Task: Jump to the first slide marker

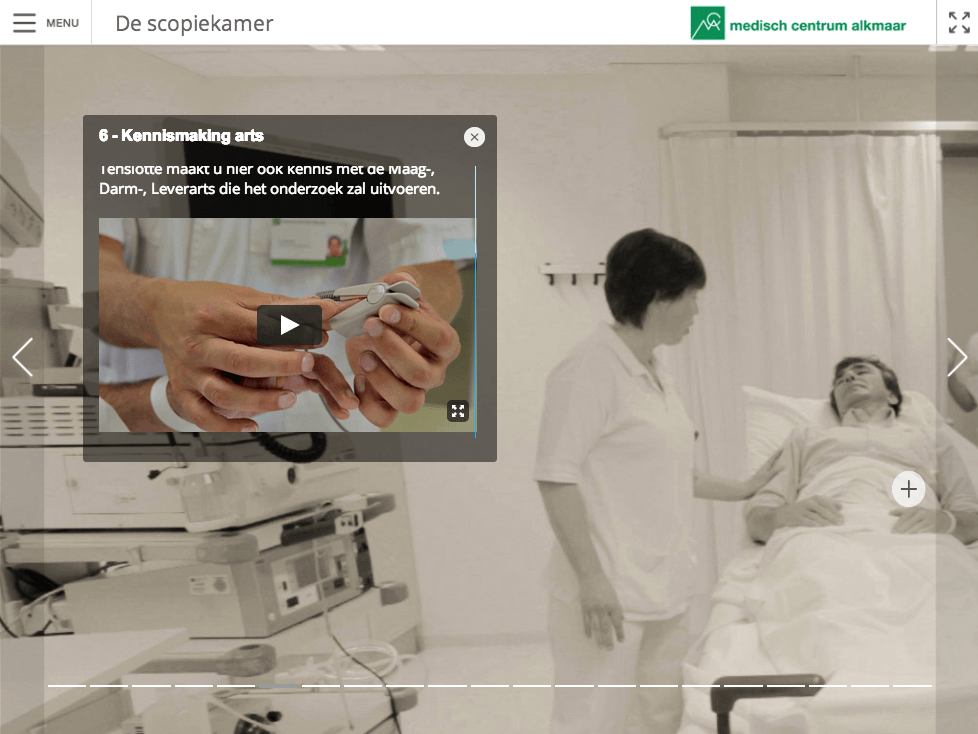Action: point(67,685)
